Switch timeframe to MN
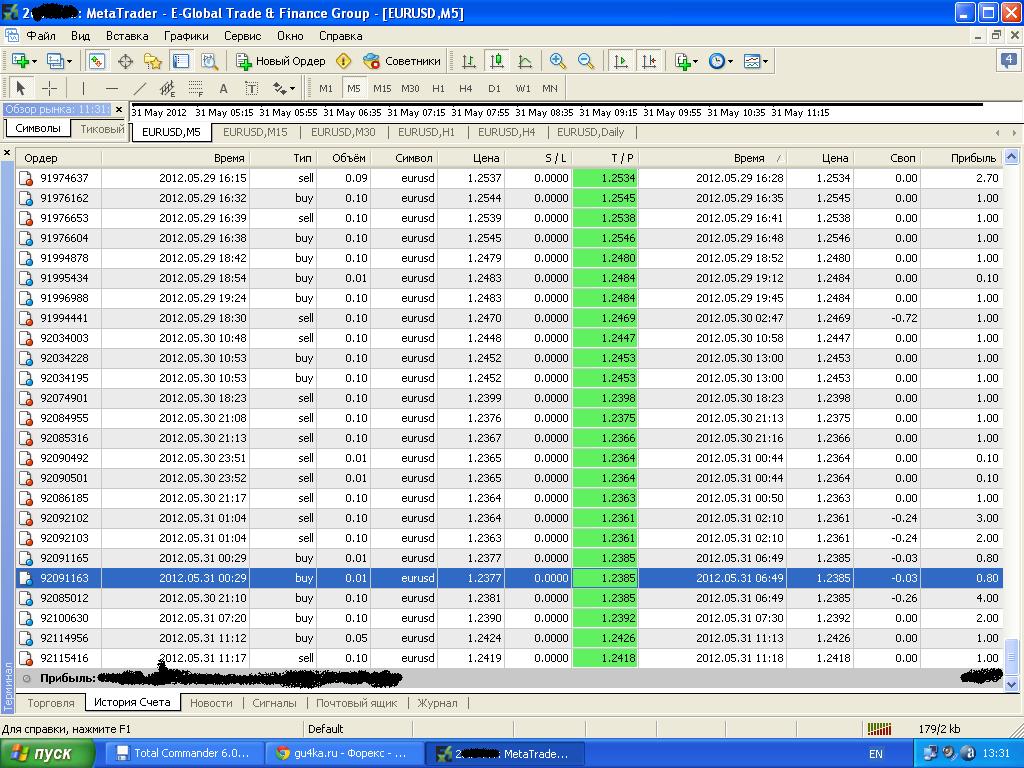1024x768 pixels. click(x=550, y=88)
